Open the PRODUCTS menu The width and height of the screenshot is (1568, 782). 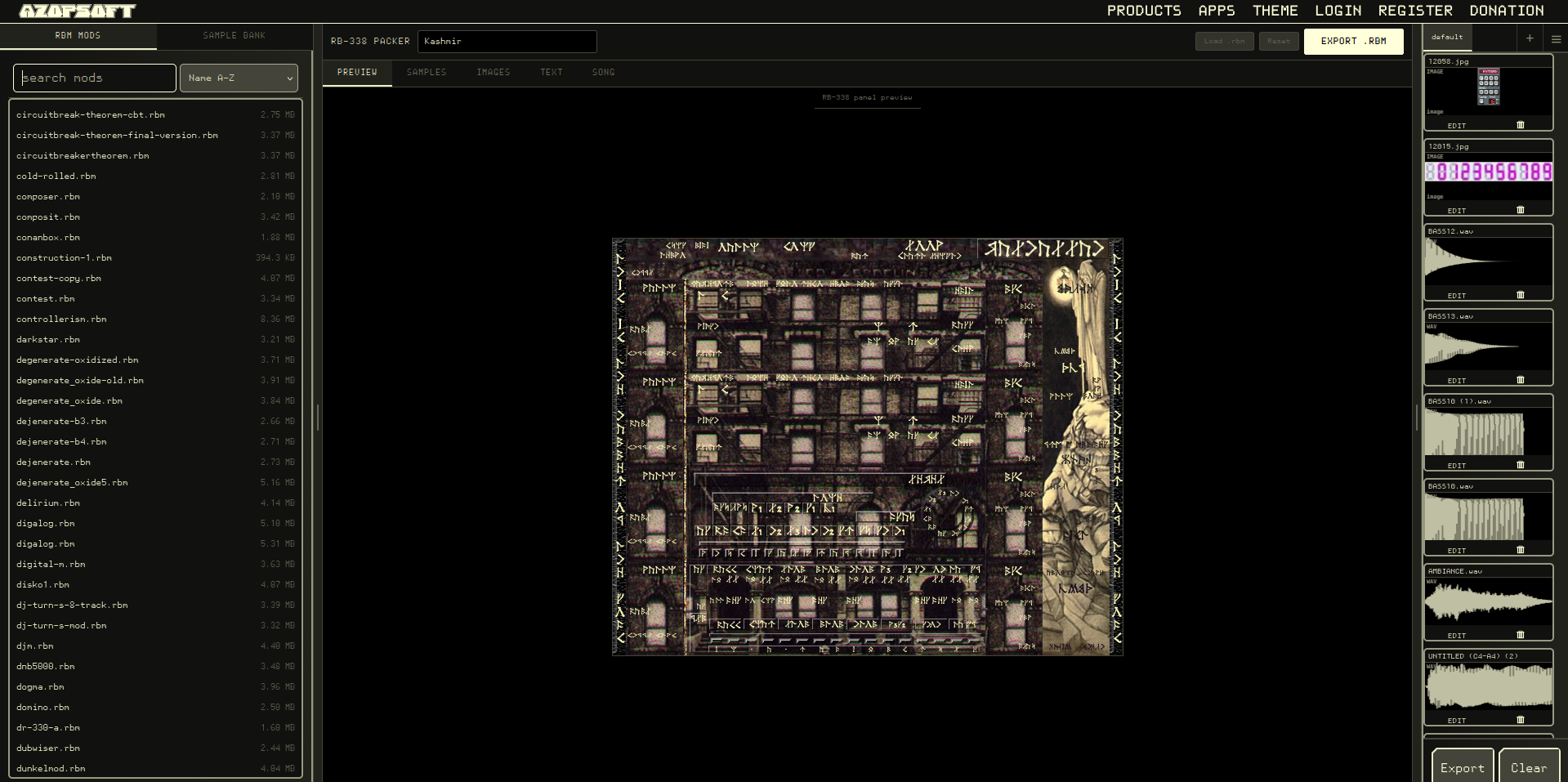pyautogui.click(x=1144, y=11)
